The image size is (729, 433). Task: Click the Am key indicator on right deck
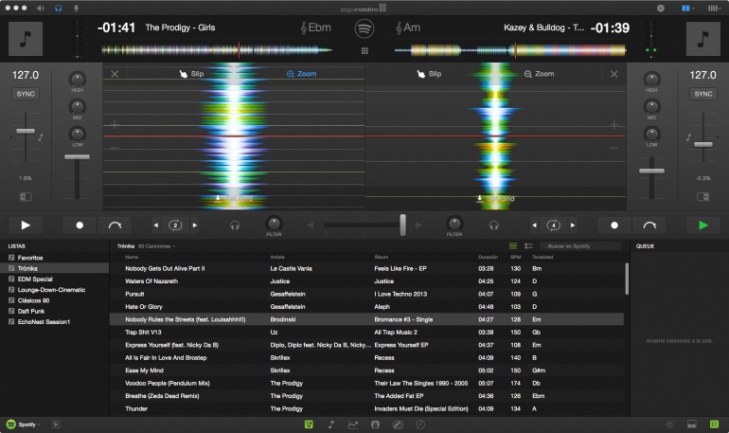coord(408,28)
